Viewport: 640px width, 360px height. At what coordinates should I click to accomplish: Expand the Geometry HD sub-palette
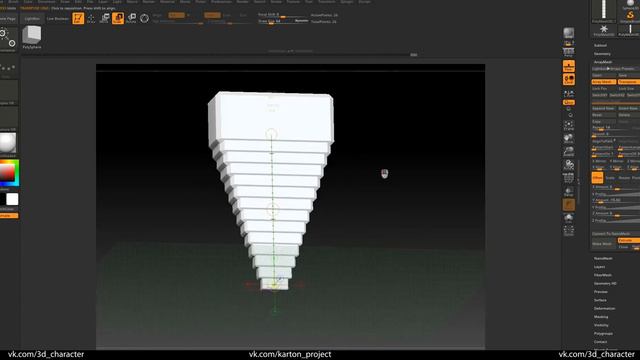pos(605,284)
